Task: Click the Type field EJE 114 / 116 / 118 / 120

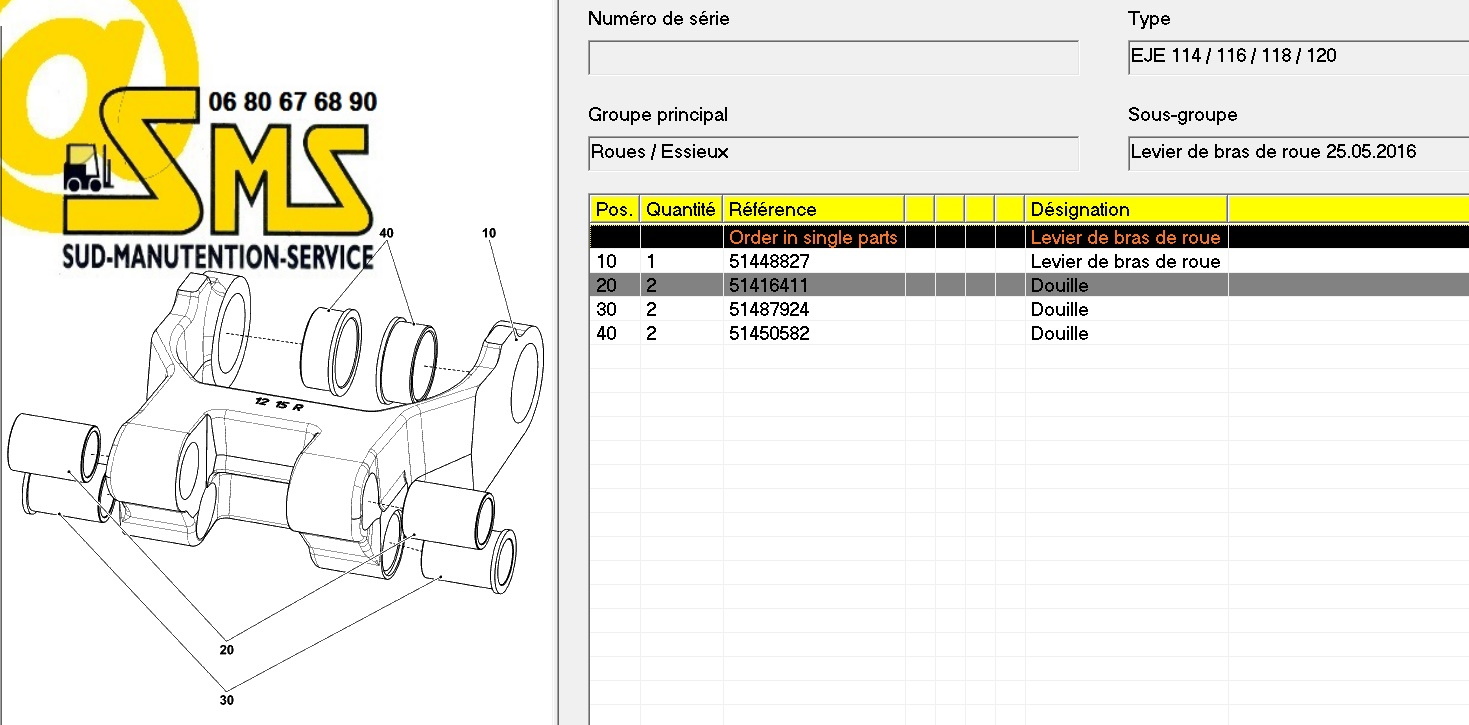Action: pos(1298,56)
